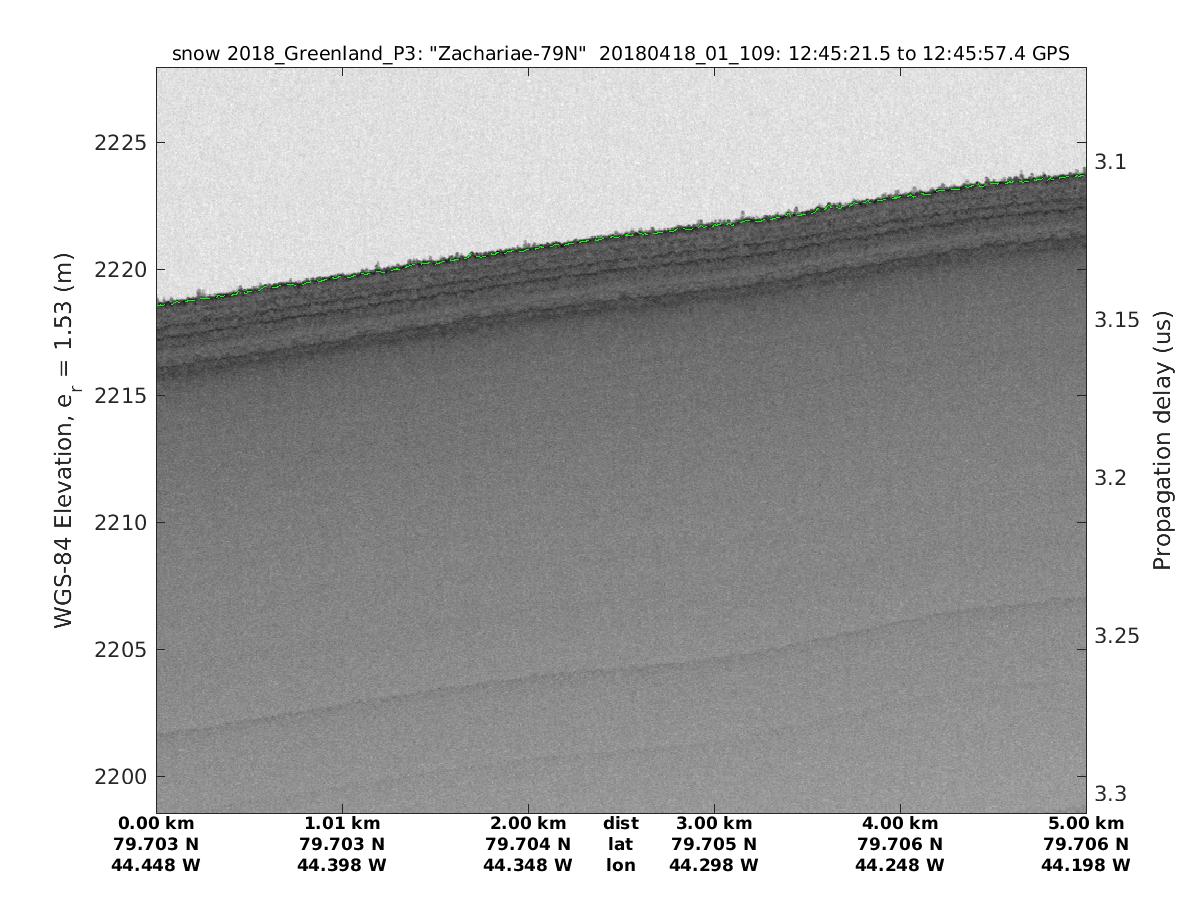Select longitude "44.248 W" label
The image size is (1200, 900).
[x=900, y=865]
